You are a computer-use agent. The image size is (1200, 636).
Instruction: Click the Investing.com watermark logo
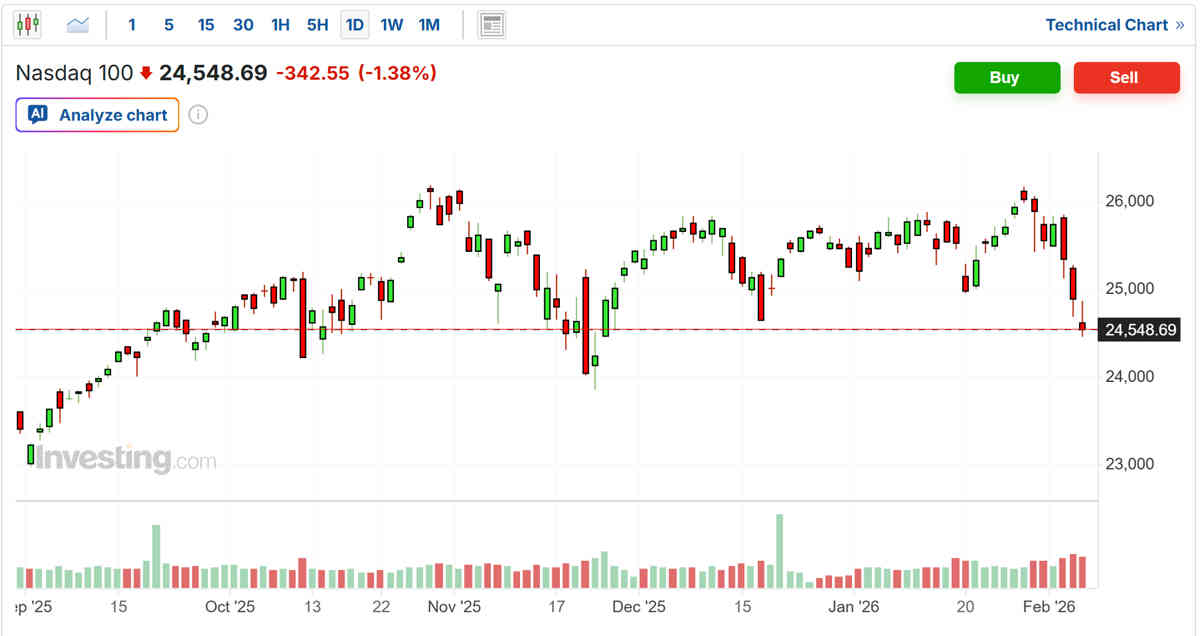(120, 459)
